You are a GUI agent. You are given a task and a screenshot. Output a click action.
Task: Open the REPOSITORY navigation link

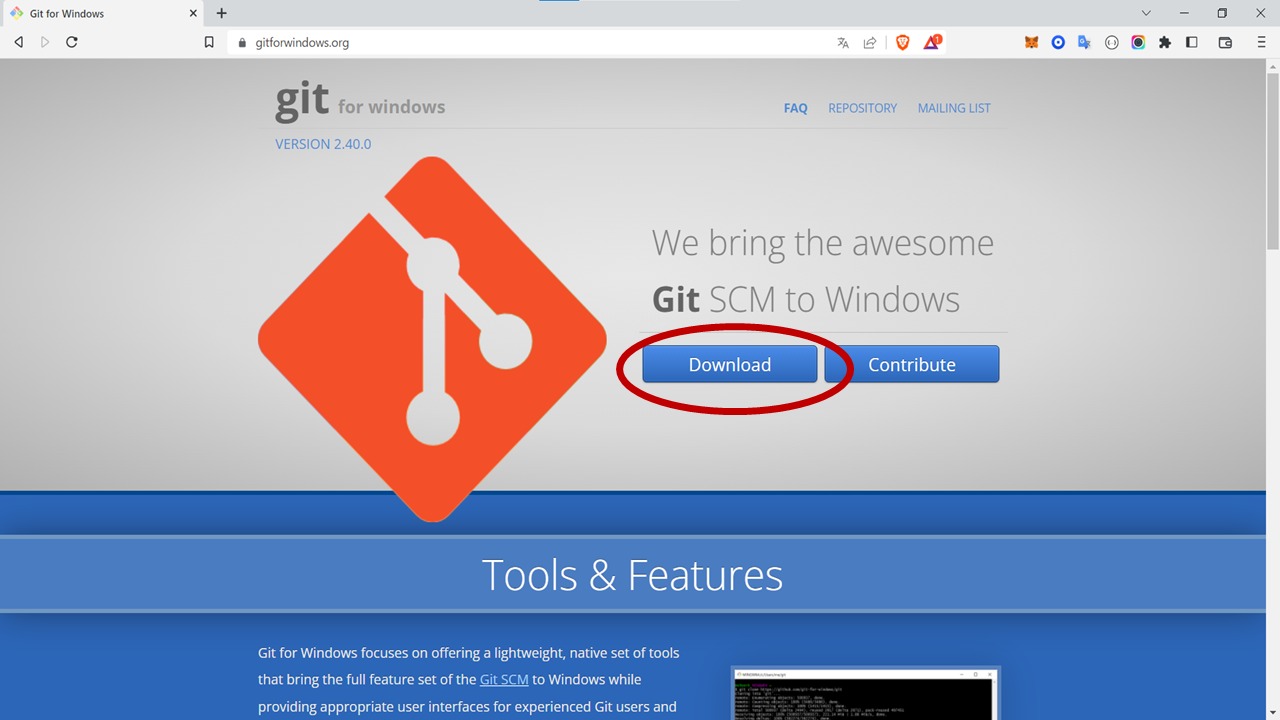[862, 108]
